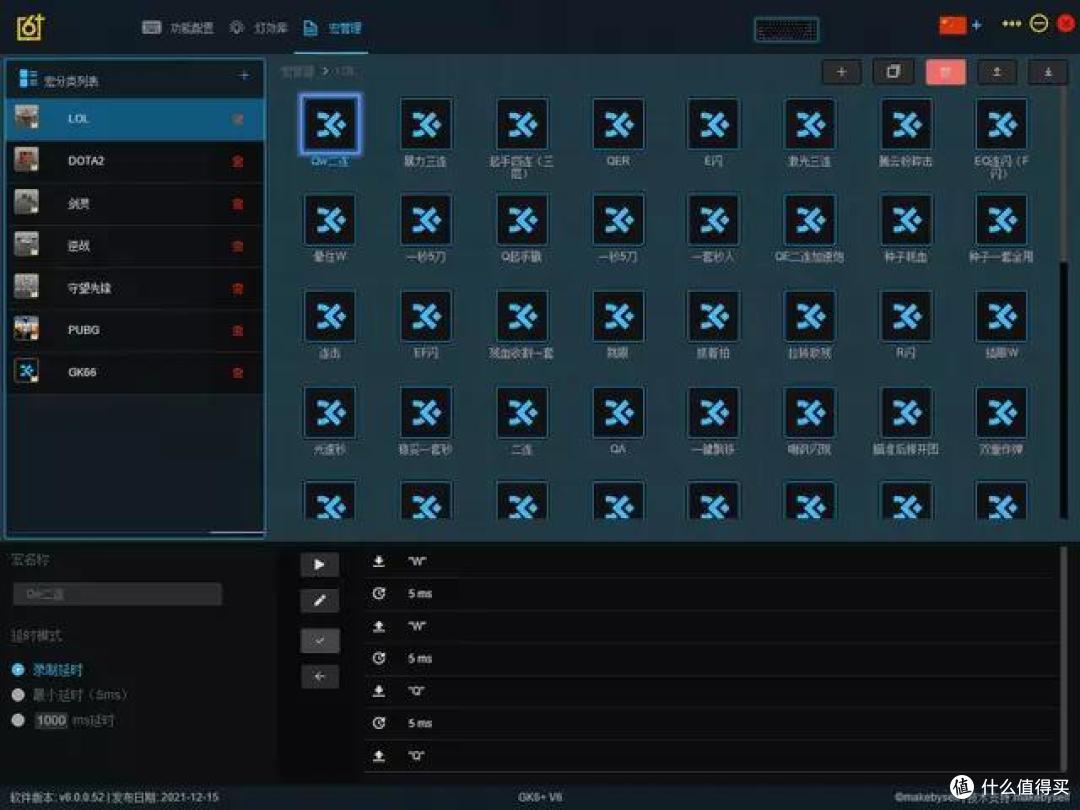
Task: Select the "Q" key release step
Action: (x=712, y=756)
